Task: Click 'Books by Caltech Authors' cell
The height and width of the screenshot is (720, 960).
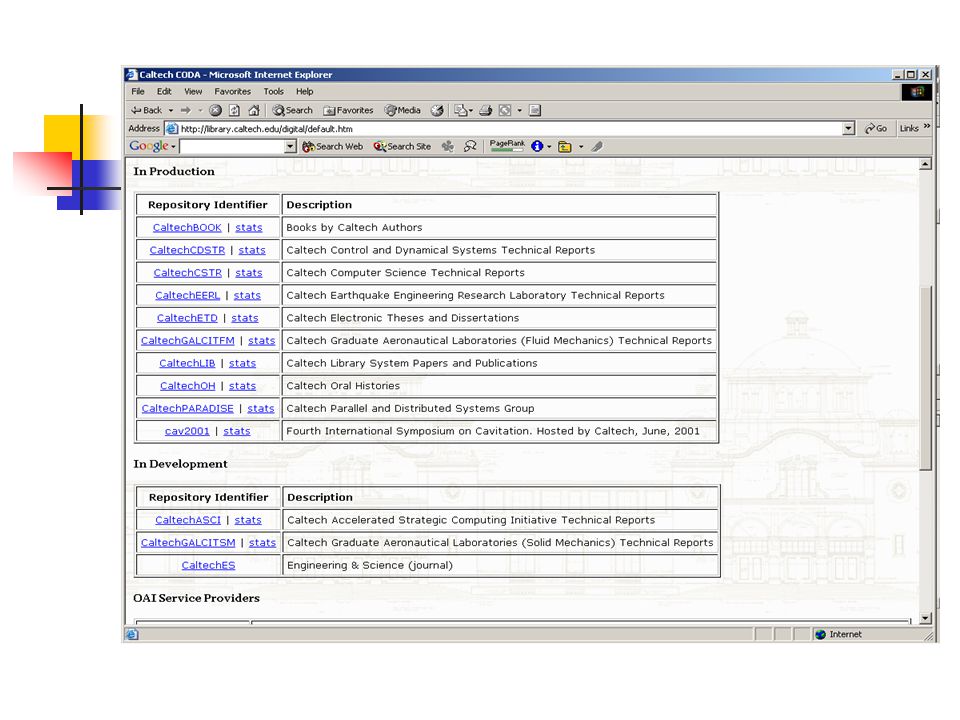Action: [499, 227]
